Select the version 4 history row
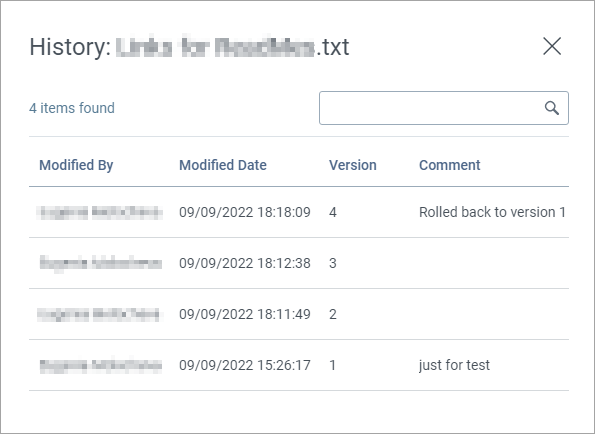Image resolution: width=595 pixels, height=434 pixels. [x=299, y=212]
